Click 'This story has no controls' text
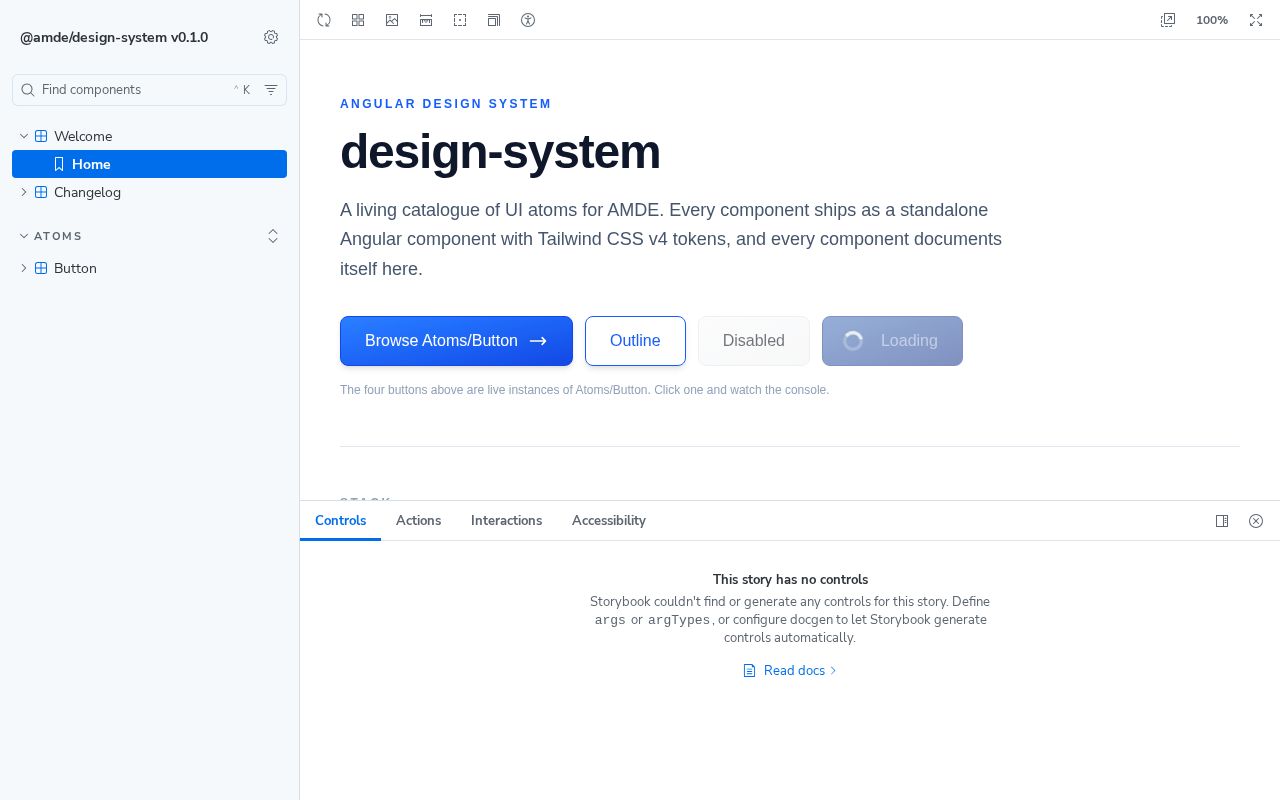 (790, 580)
